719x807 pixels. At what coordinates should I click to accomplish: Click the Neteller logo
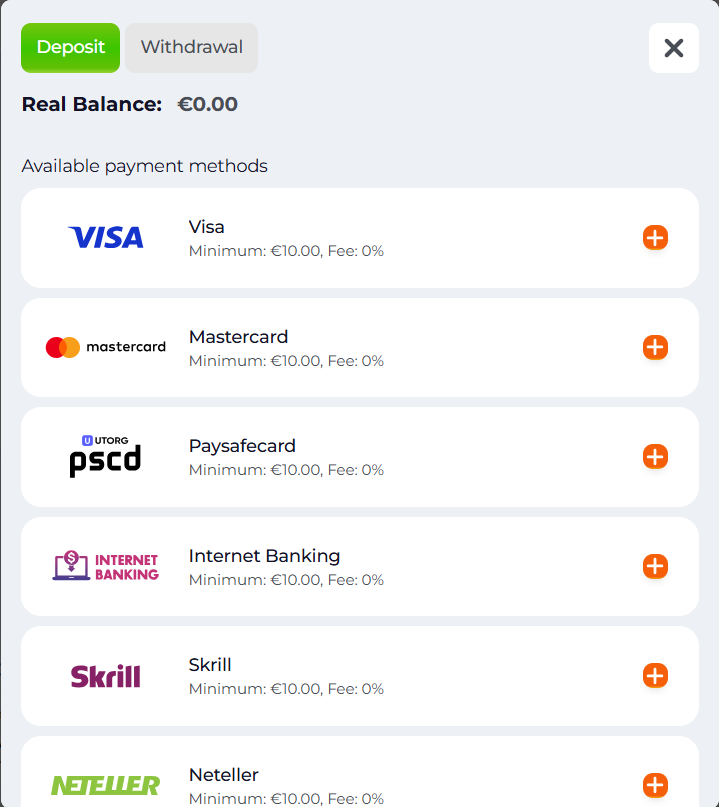pos(106,785)
